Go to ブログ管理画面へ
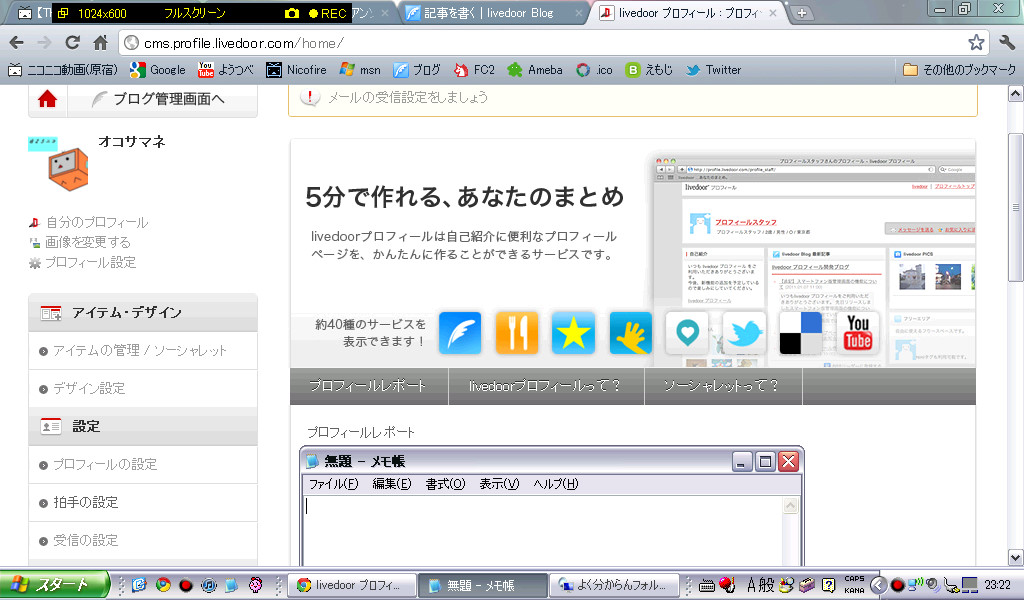 [x=162, y=99]
